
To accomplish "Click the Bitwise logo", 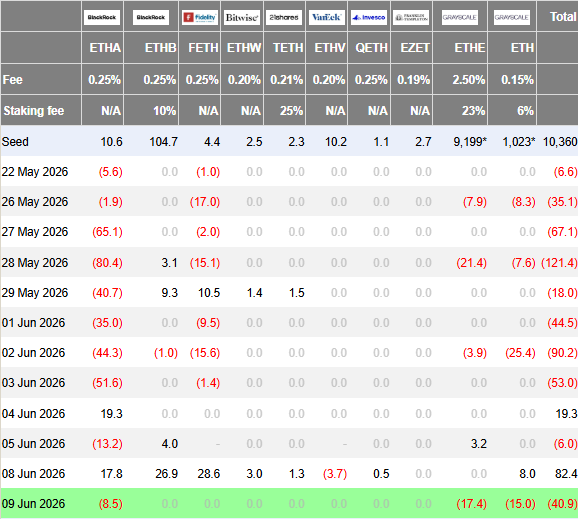I will (242, 17).
